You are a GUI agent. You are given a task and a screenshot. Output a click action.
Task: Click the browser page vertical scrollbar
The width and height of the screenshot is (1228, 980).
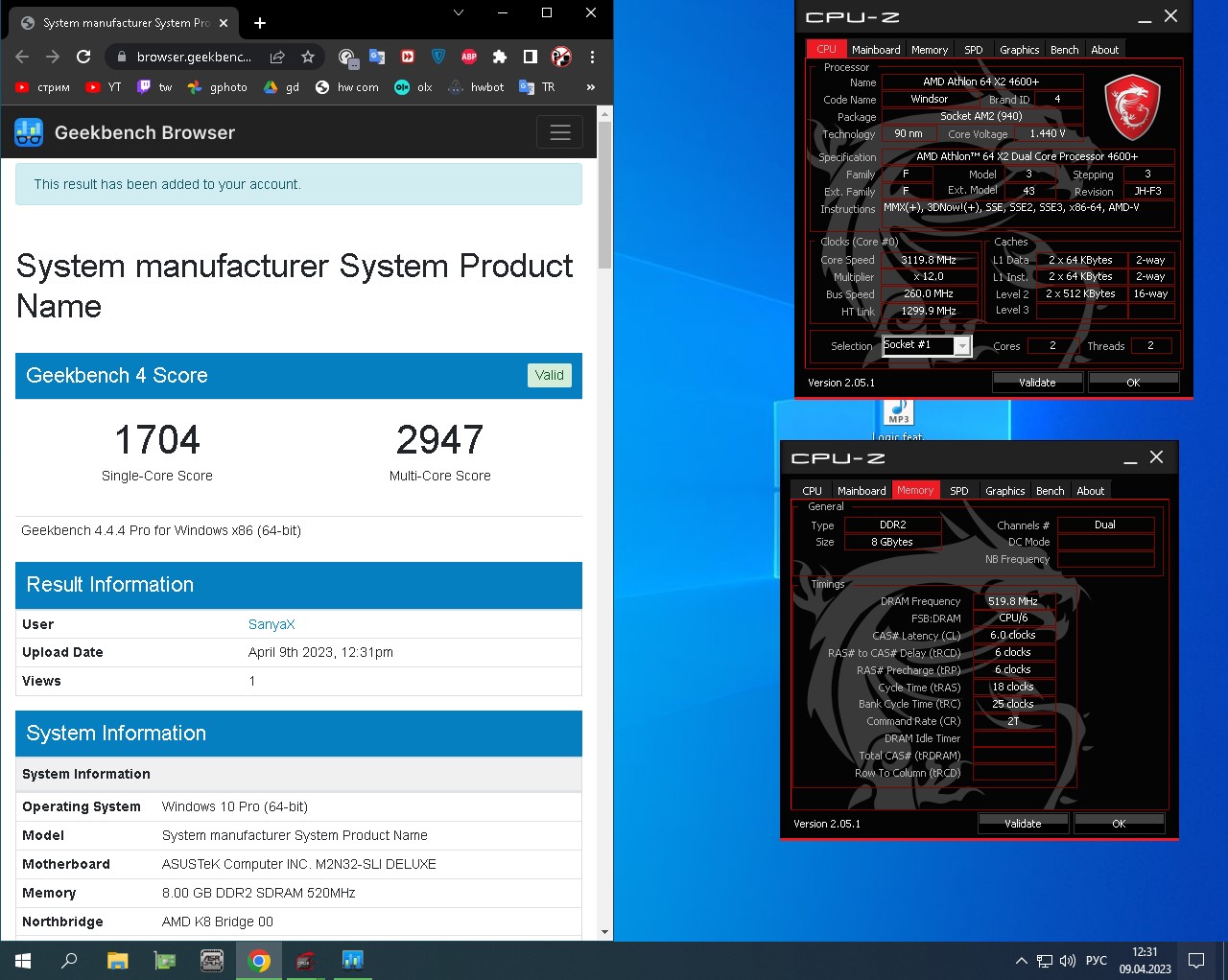(x=604, y=196)
